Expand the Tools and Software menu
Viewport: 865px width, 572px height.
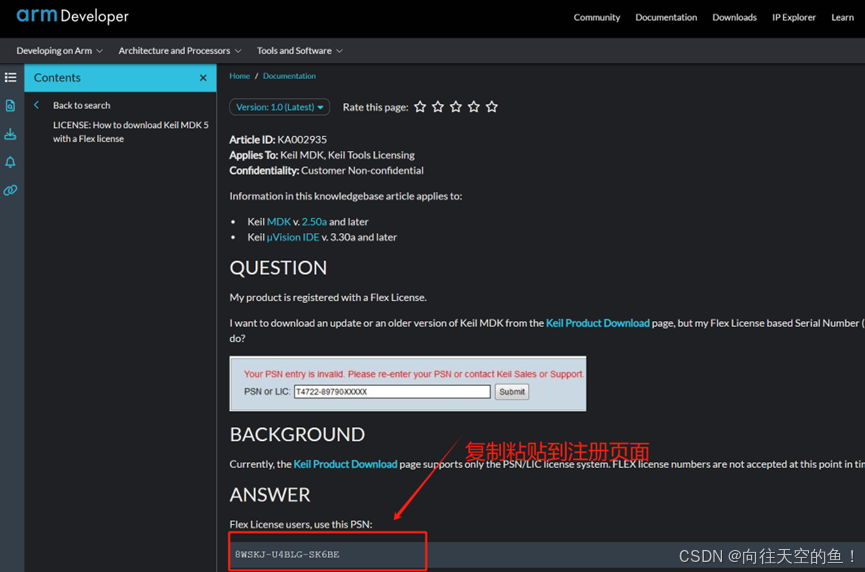pos(300,51)
